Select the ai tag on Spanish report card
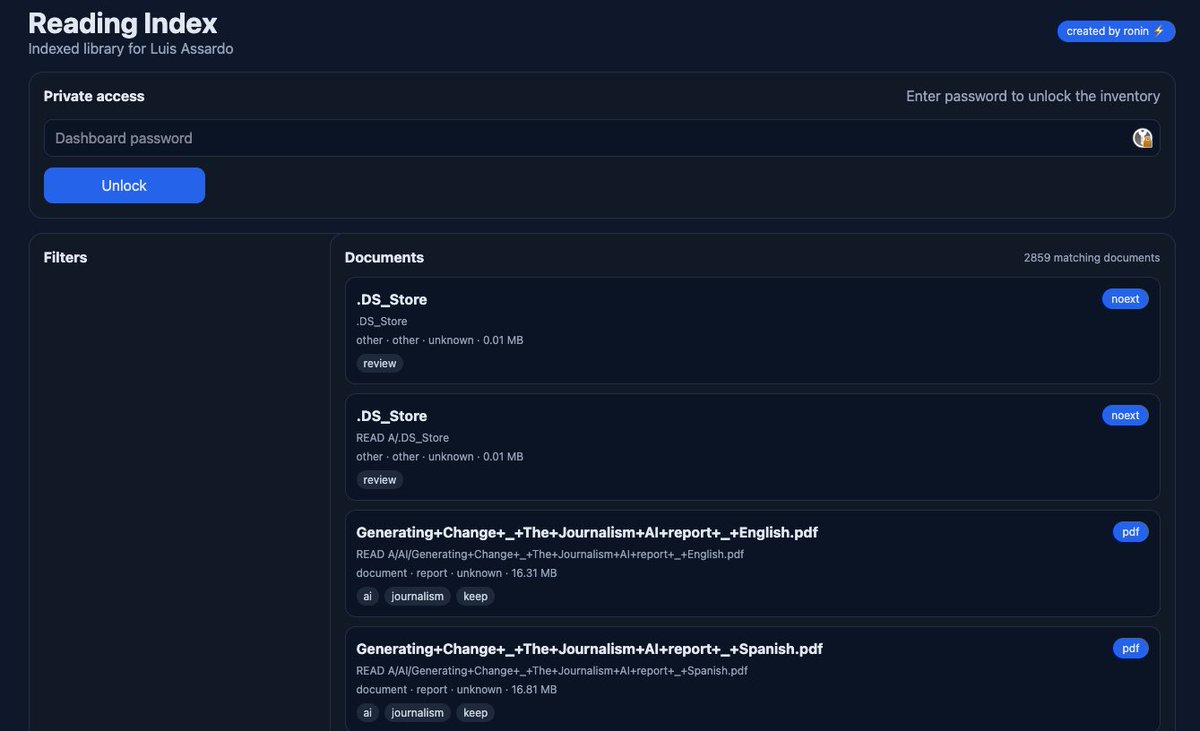 [367, 713]
